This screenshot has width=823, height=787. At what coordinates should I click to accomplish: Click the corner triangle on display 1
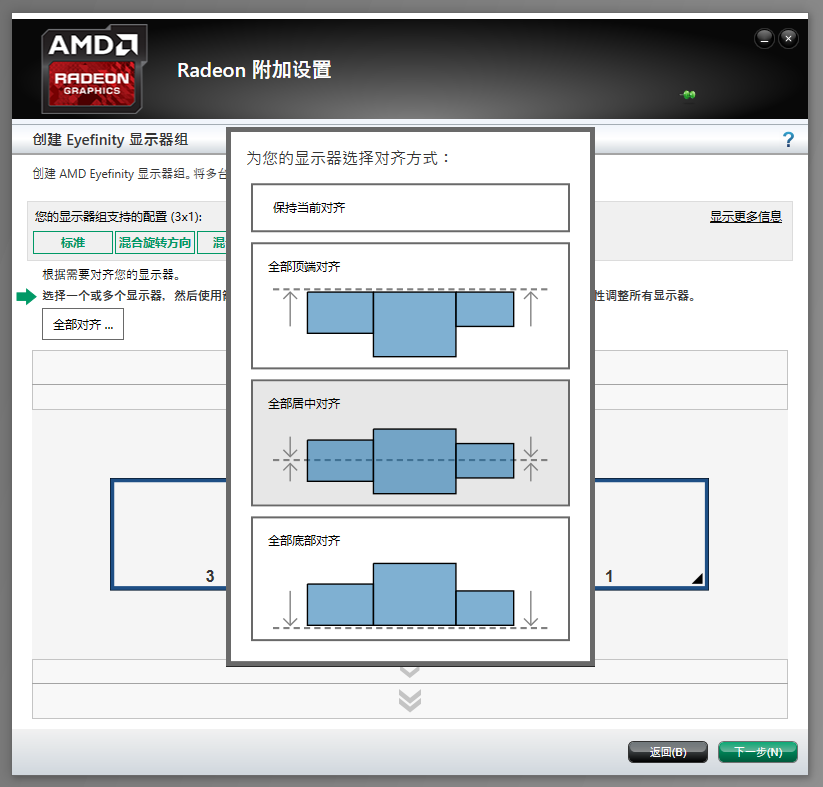pyautogui.click(x=697, y=578)
